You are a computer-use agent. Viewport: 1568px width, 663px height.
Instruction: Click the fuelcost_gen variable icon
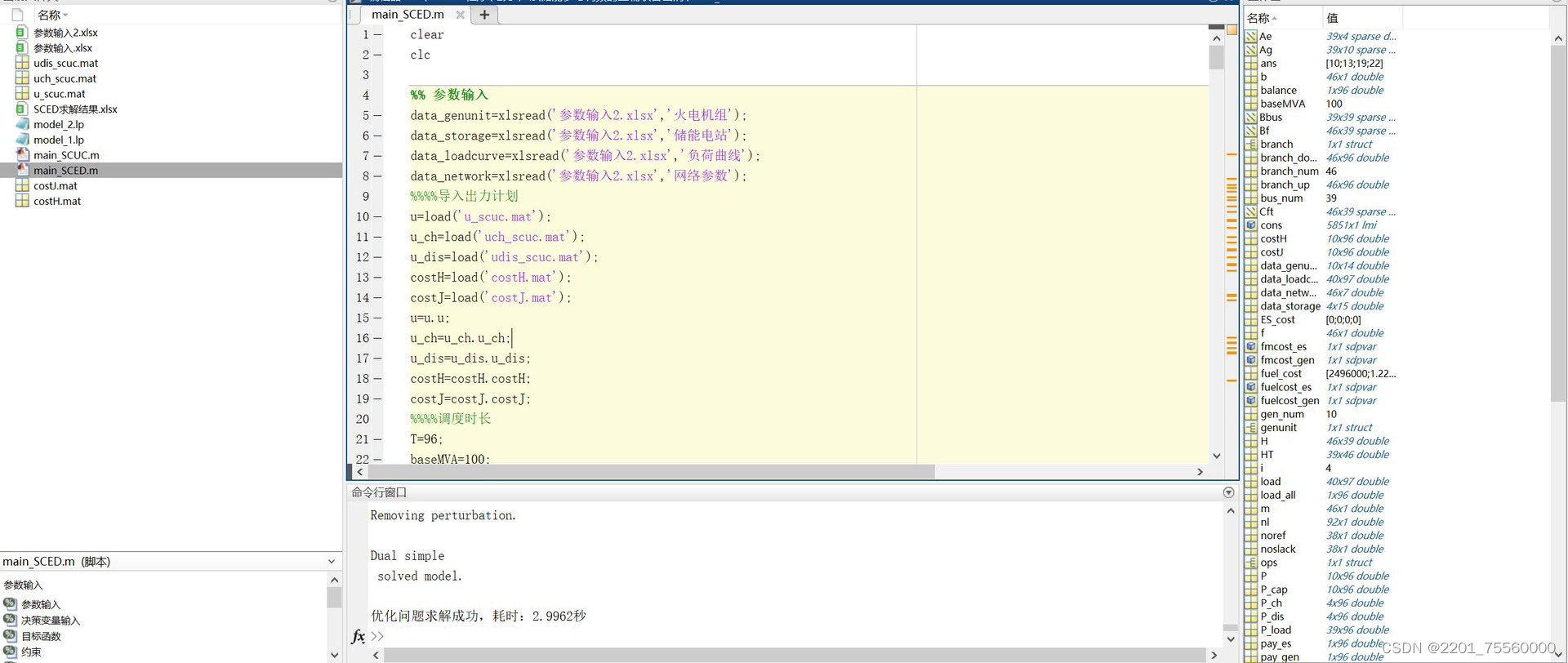coord(1251,400)
